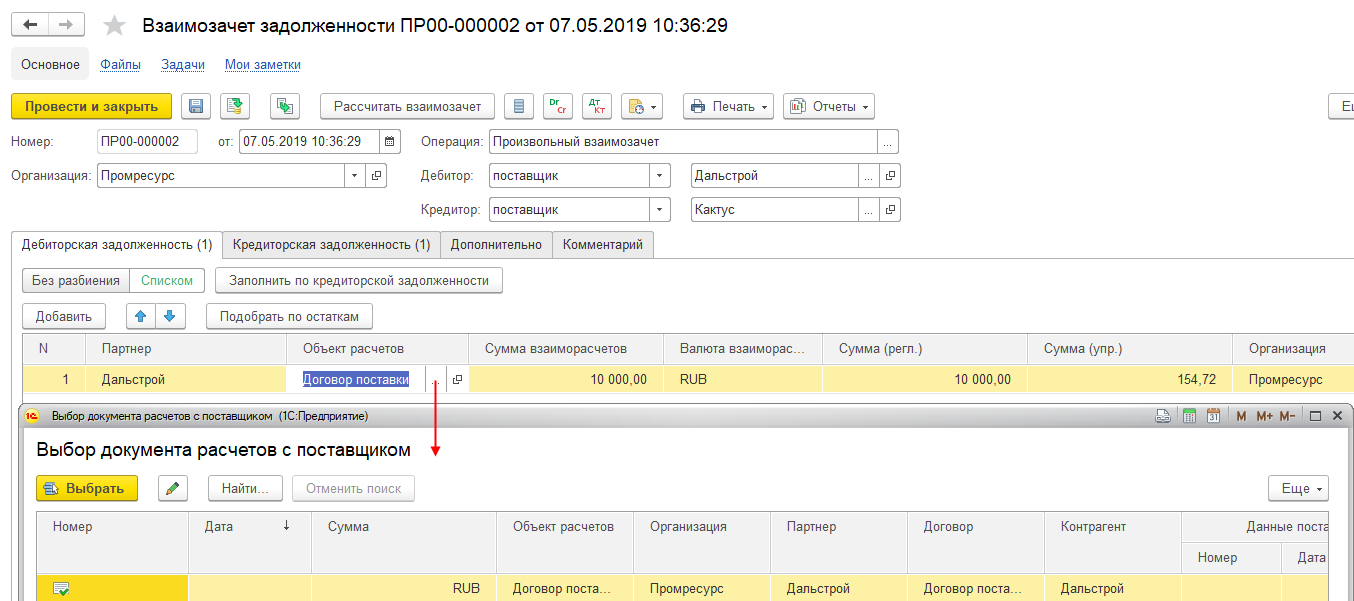Click the M- memory button in the dialog title bar
This screenshot has height=601, width=1354.
point(1287,415)
